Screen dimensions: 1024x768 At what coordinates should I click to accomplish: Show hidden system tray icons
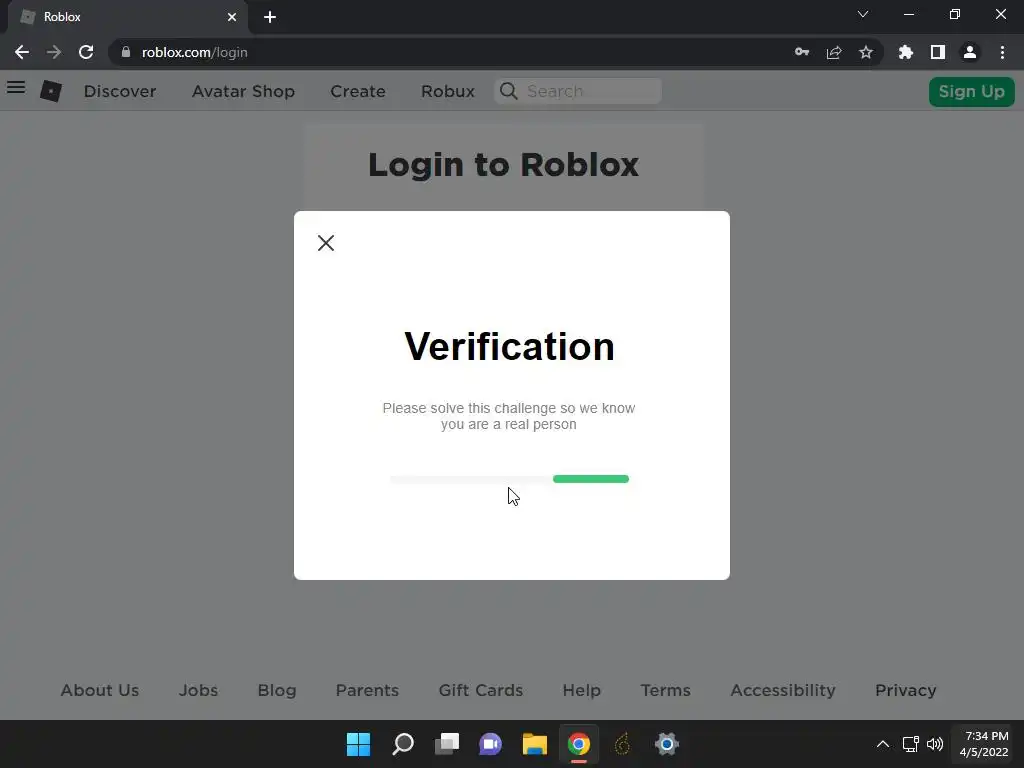click(x=883, y=744)
